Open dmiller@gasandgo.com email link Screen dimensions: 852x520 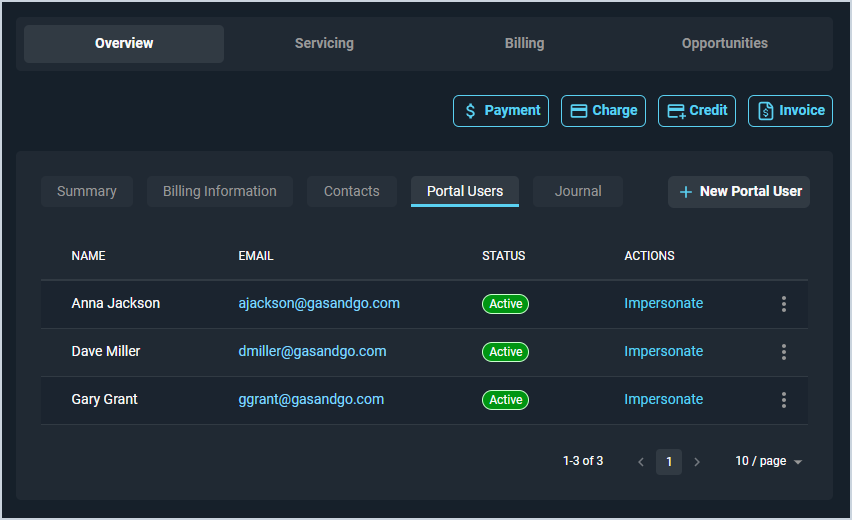tap(312, 352)
